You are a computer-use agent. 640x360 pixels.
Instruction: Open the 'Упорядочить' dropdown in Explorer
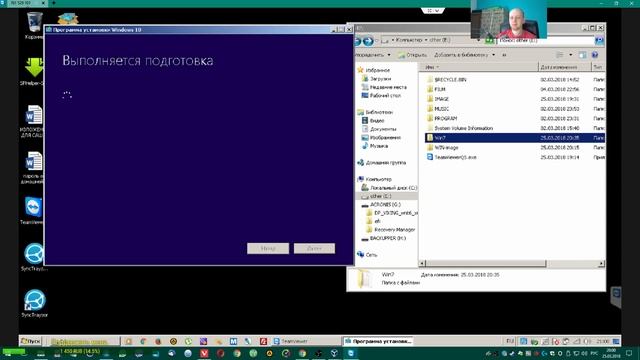click(372, 55)
